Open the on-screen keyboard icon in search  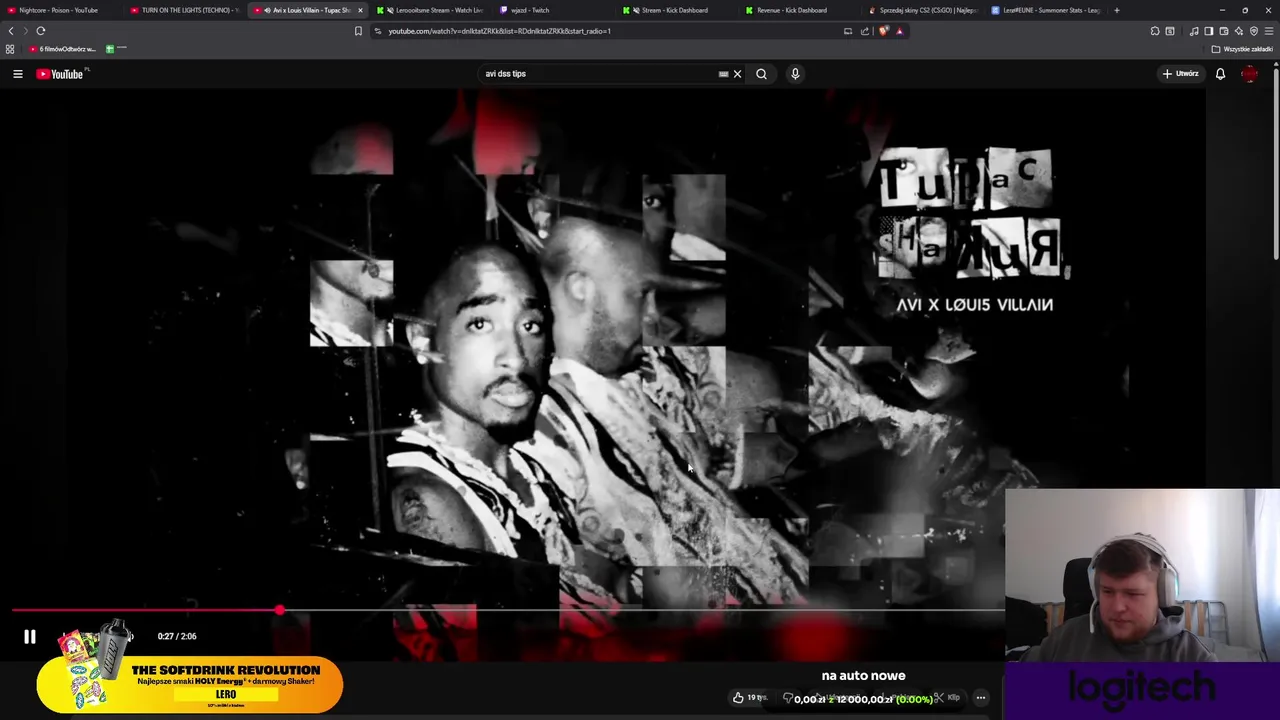coord(723,74)
